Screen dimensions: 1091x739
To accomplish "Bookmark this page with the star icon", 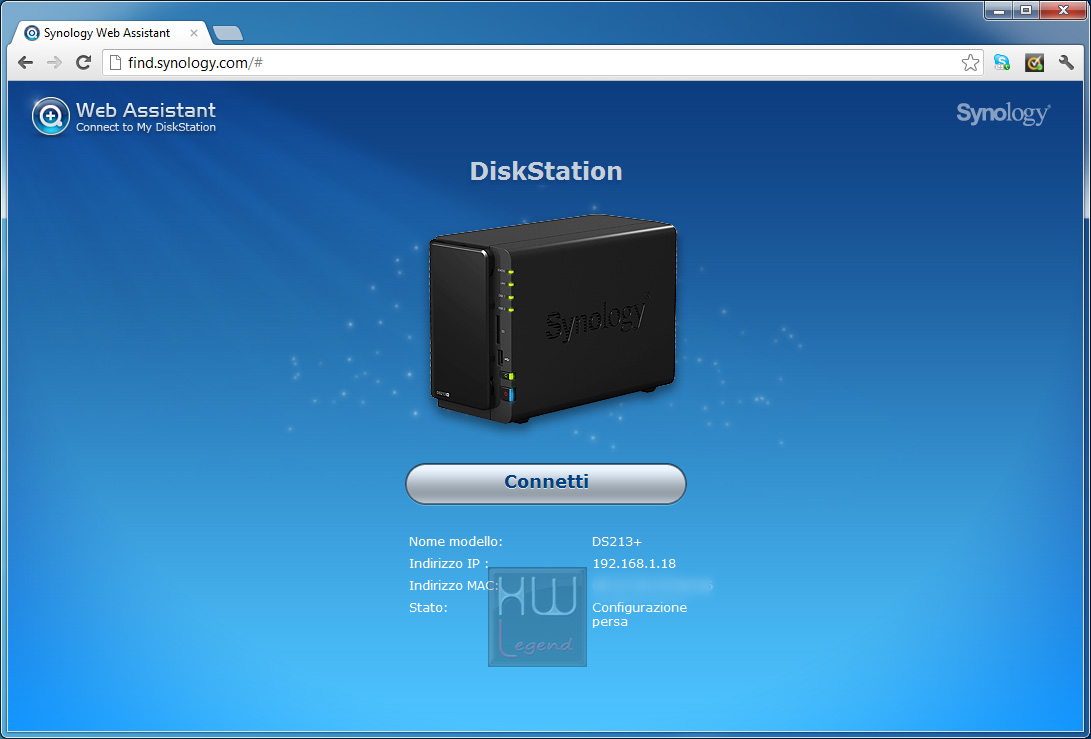I will point(970,63).
